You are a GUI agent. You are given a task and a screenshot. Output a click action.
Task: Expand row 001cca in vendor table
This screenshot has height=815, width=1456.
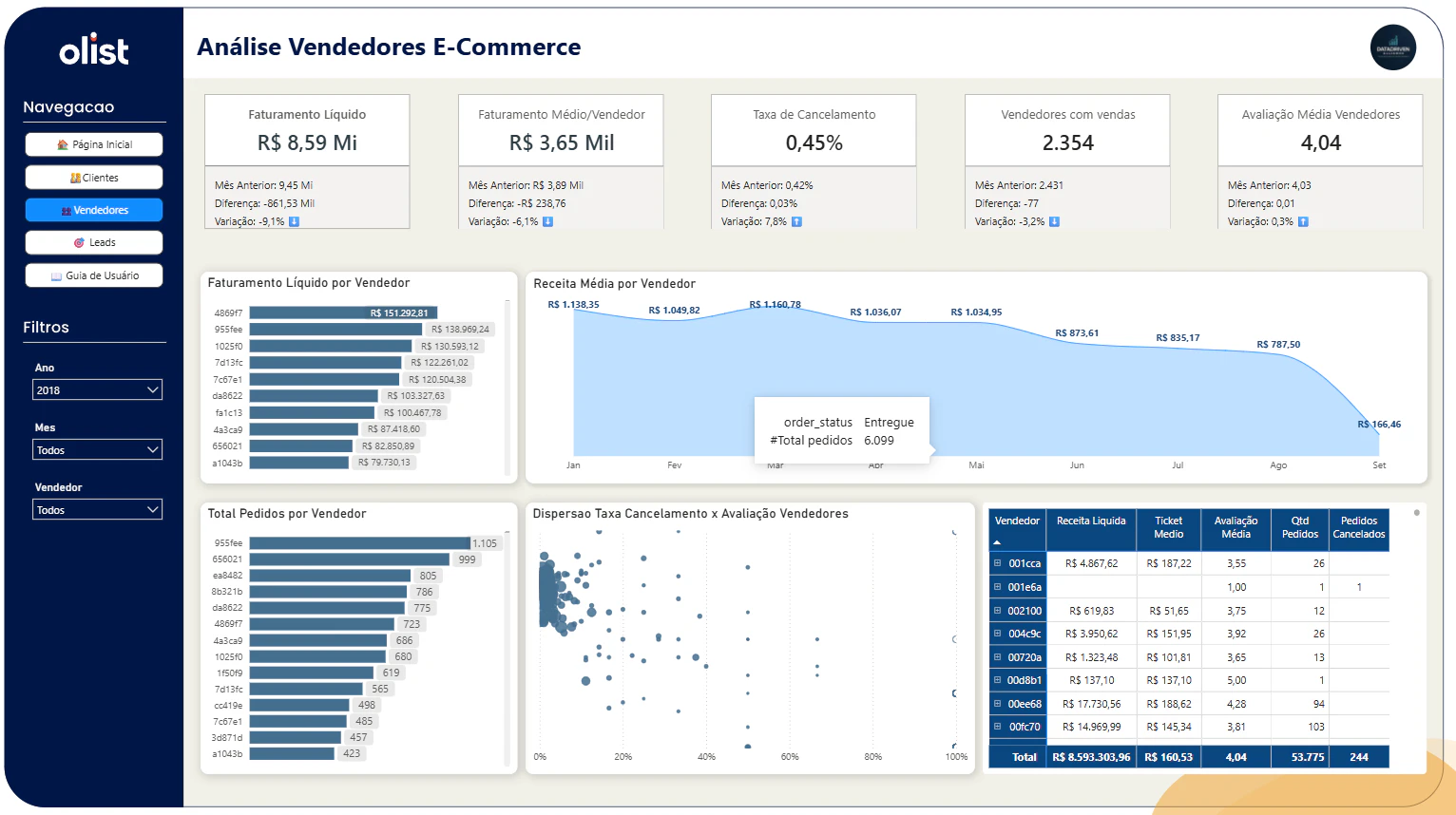coord(998,563)
